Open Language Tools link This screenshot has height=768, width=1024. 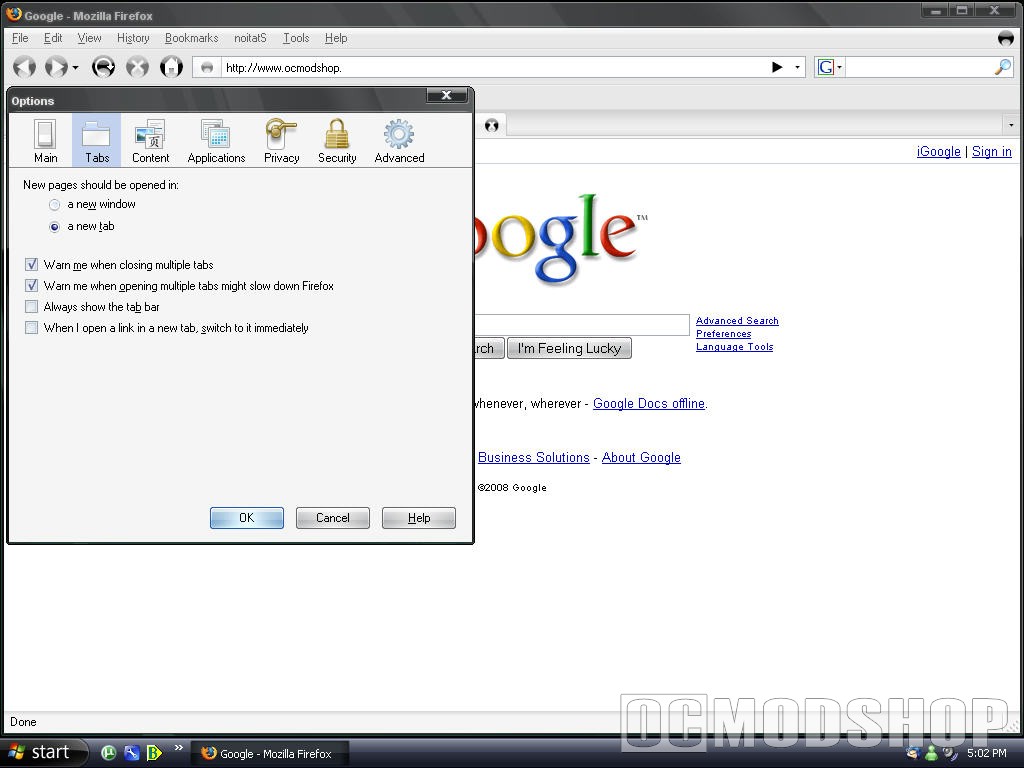(734, 347)
